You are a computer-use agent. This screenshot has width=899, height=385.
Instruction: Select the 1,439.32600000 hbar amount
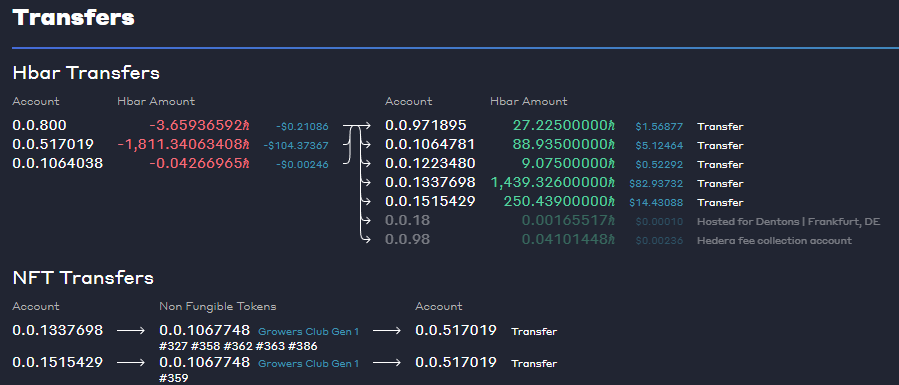click(553, 182)
